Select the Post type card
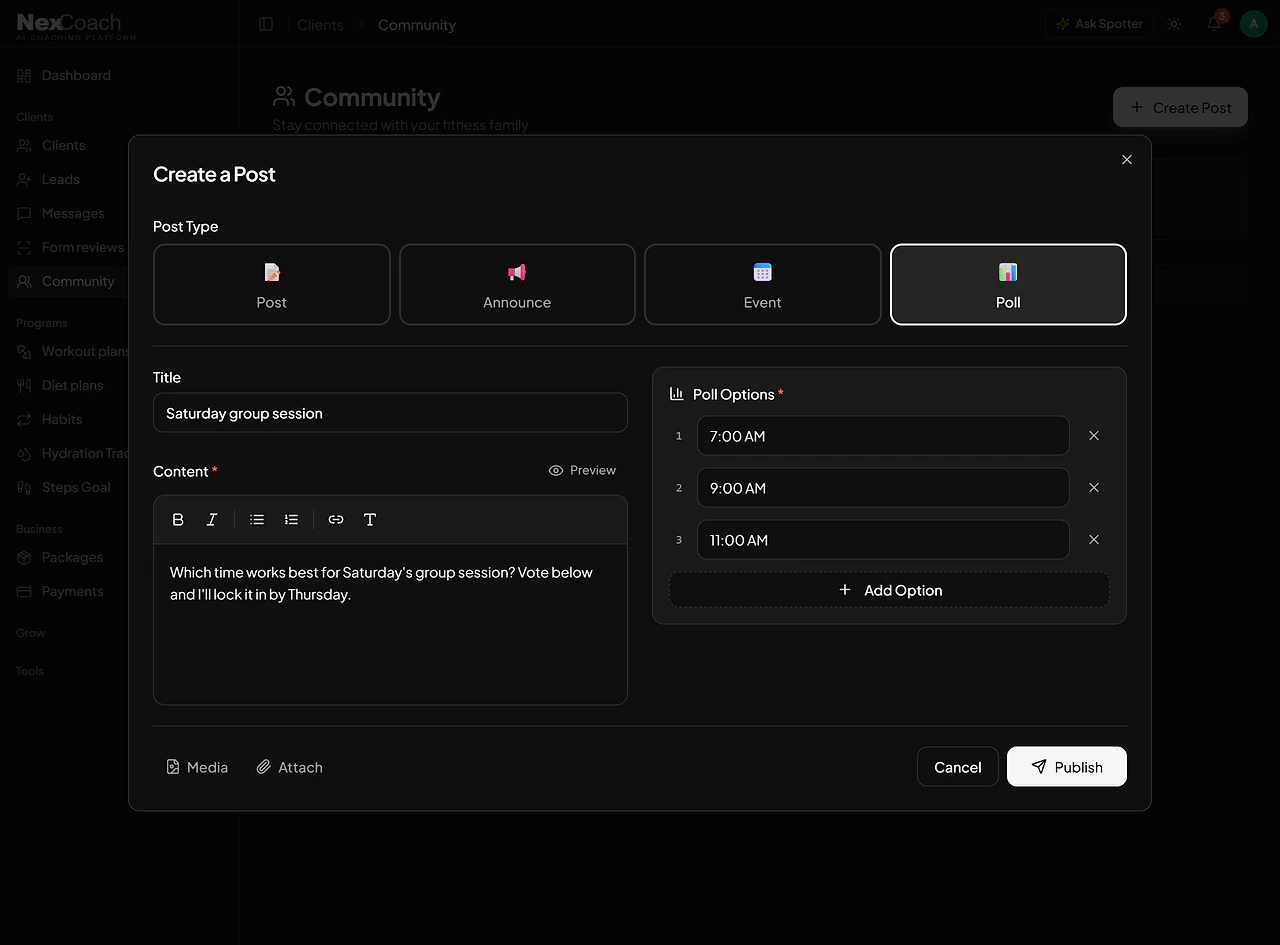 (x=272, y=285)
